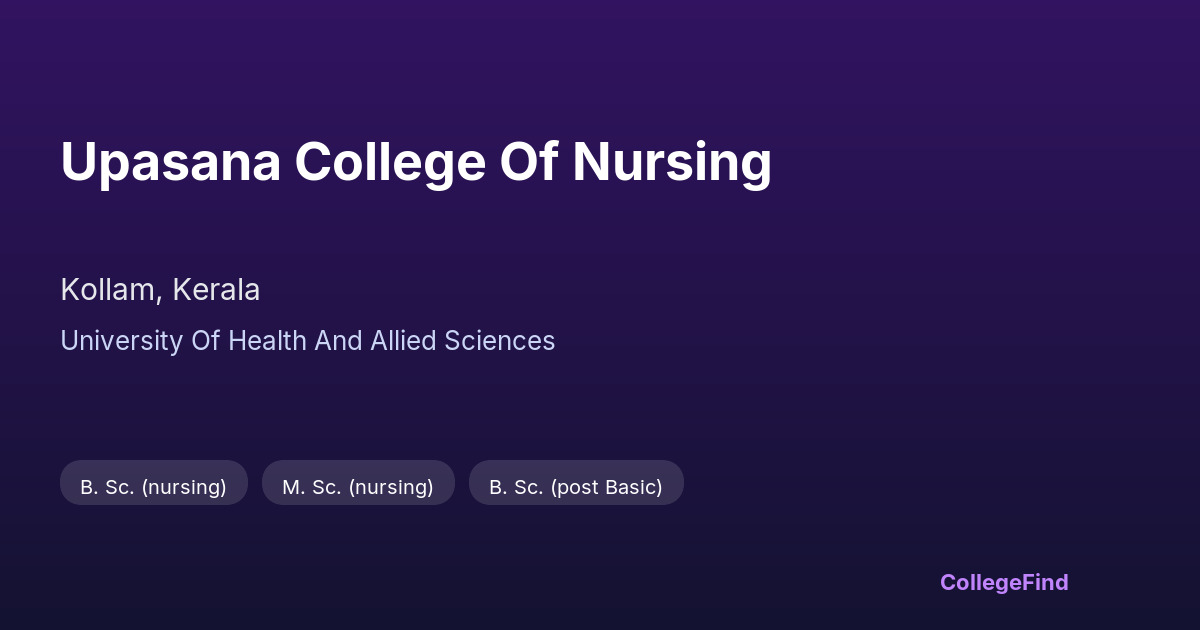Screen dimensions: 1200x630
Task: Click "(post Basic)" in the last chip
Action: tap(606, 487)
